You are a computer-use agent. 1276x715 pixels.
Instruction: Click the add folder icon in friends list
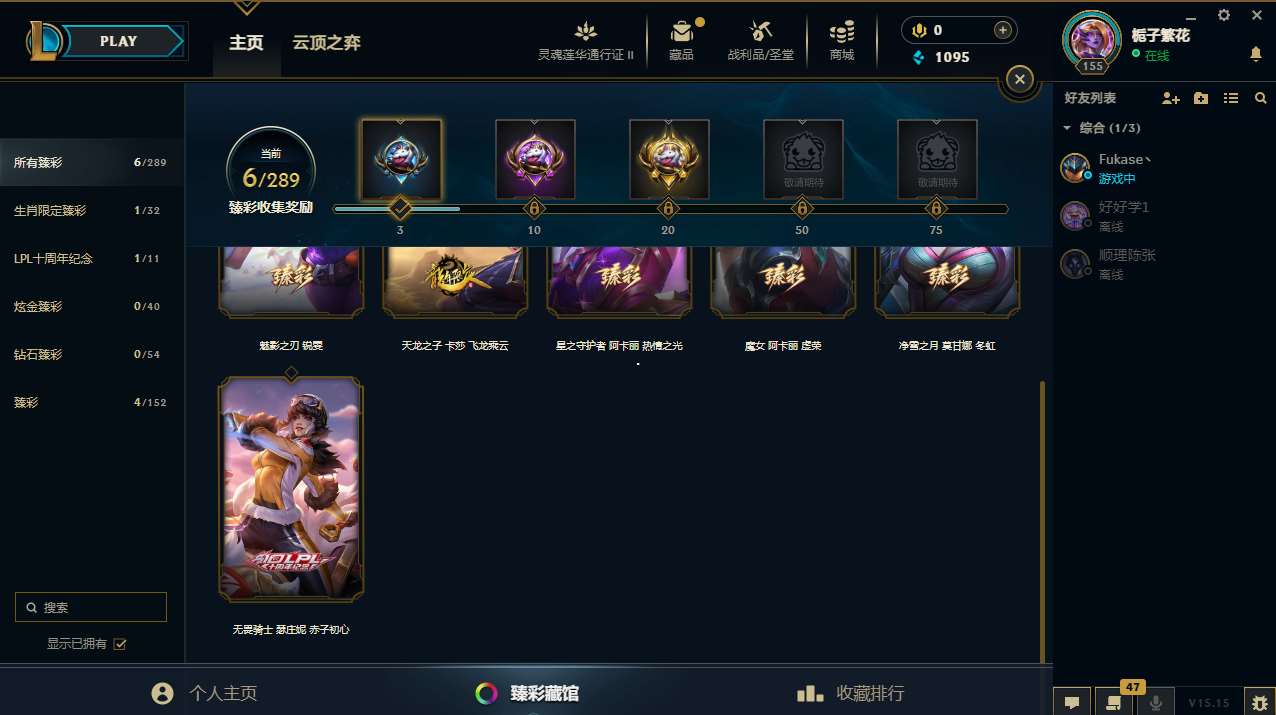[x=1201, y=98]
